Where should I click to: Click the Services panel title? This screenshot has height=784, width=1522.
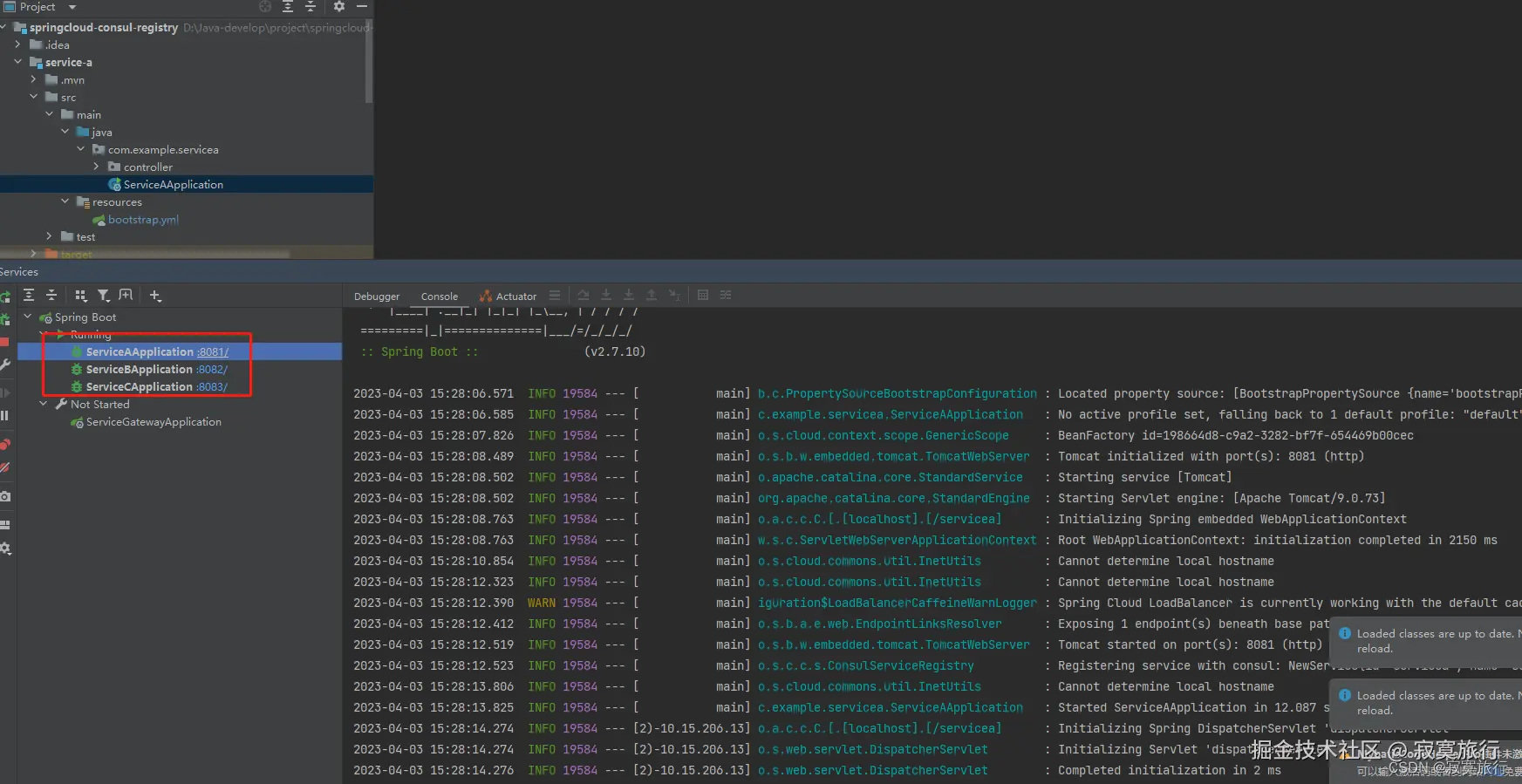click(19, 272)
